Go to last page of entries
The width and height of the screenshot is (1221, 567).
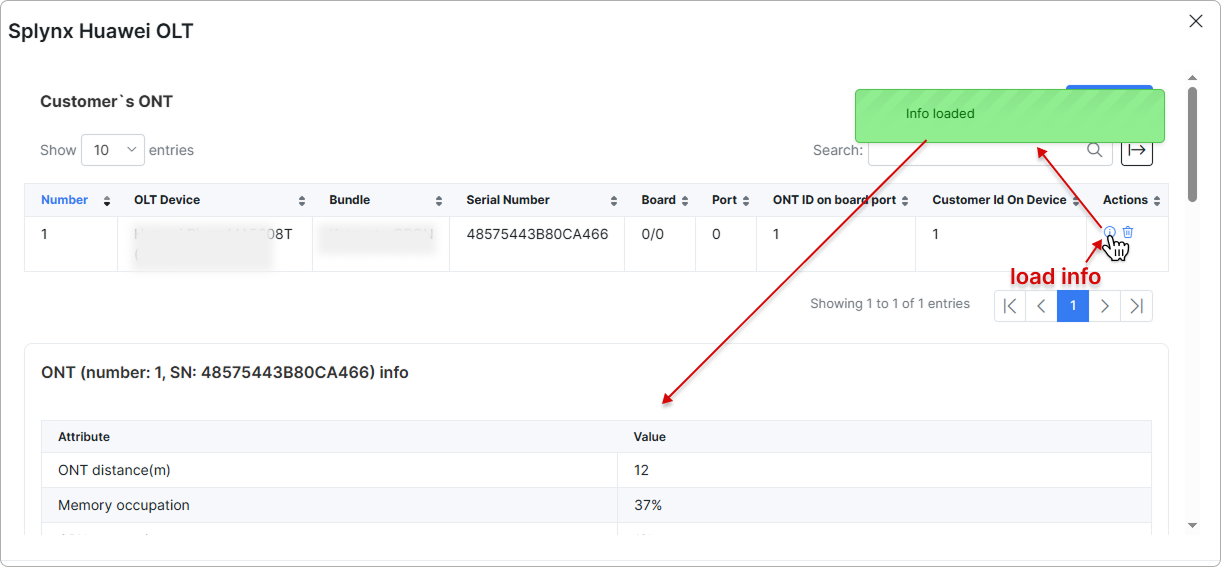click(x=1137, y=306)
